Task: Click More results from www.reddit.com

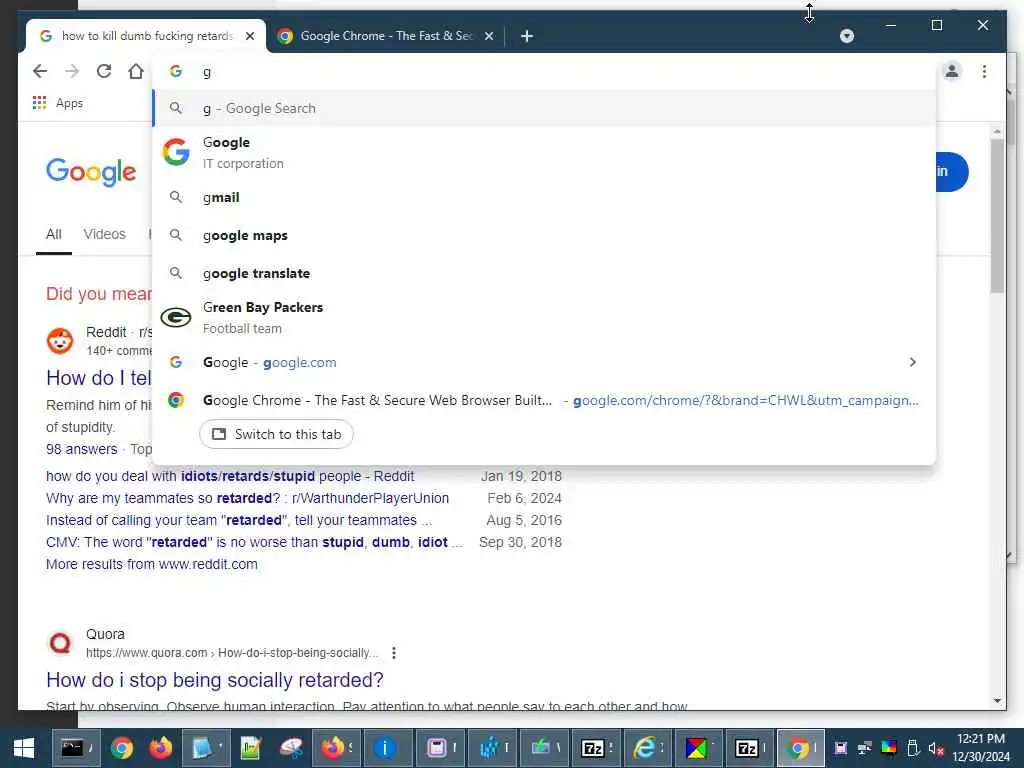Action: pos(152,564)
